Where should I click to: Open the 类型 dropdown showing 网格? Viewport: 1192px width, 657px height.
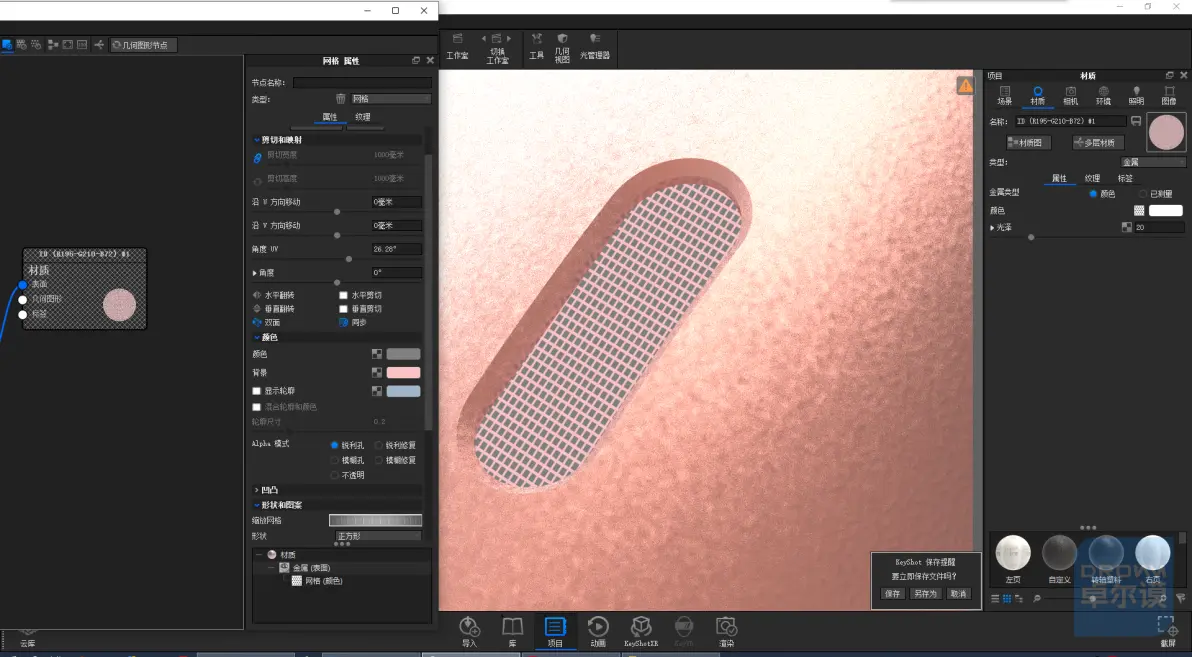(x=391, y=99)
